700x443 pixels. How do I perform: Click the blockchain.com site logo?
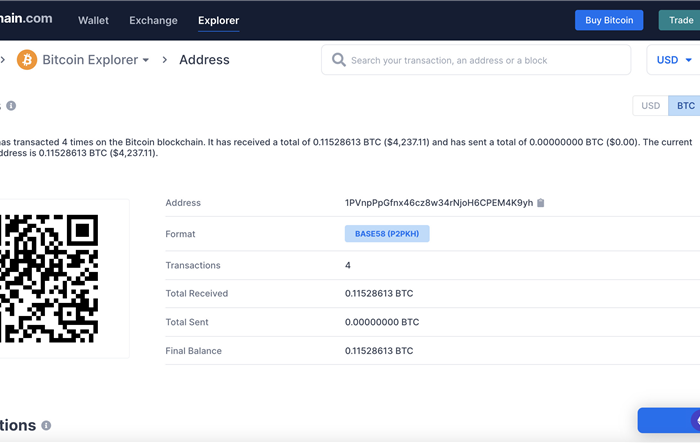[x=26, y=18]
